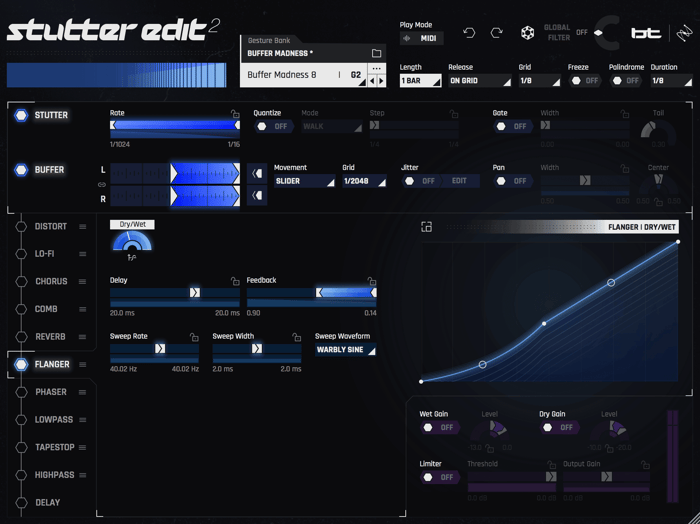Toggle the Palindrome switch
Screen dimensions: 700x524
(x=625, y=81)
